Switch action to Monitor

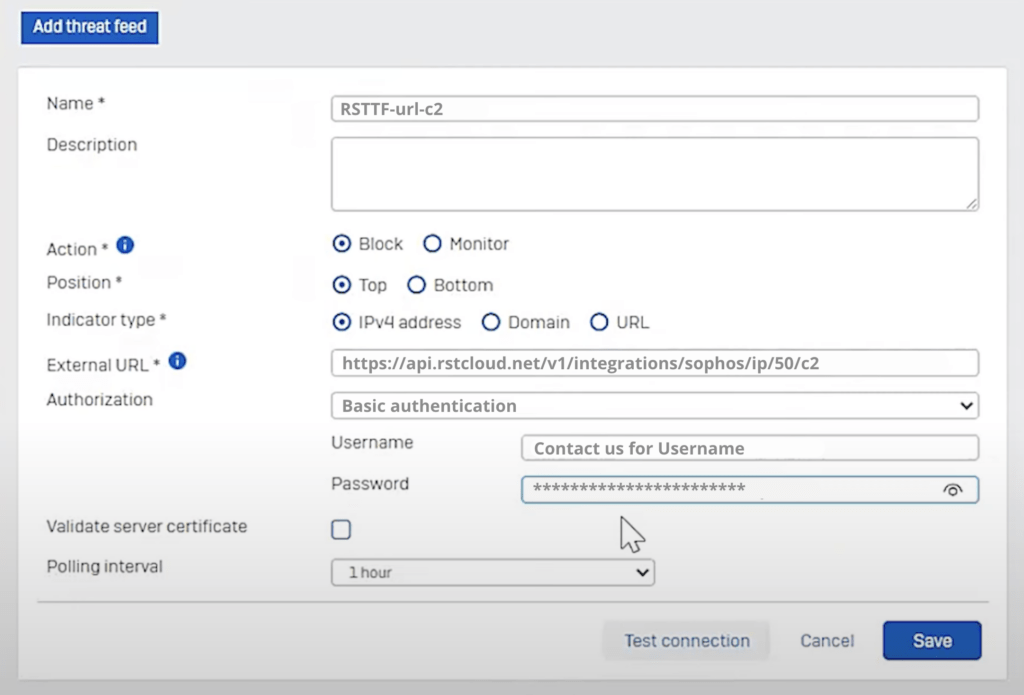tap(432, 243)
